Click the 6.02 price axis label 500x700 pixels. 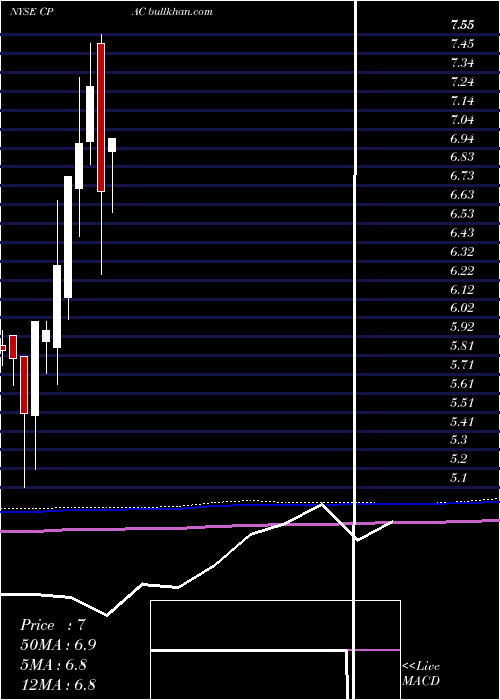point(462,308)
